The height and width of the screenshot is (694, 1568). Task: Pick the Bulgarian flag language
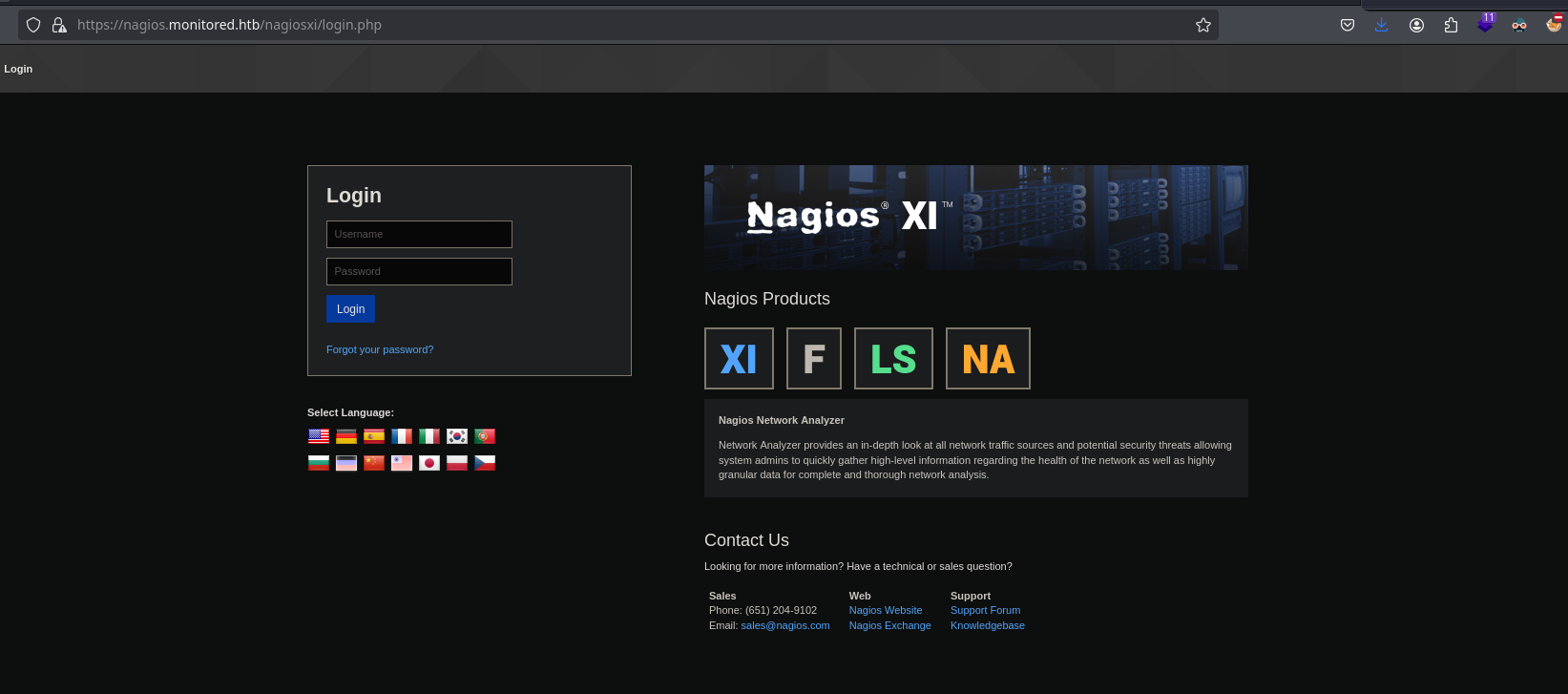click(x=319, y=463)
